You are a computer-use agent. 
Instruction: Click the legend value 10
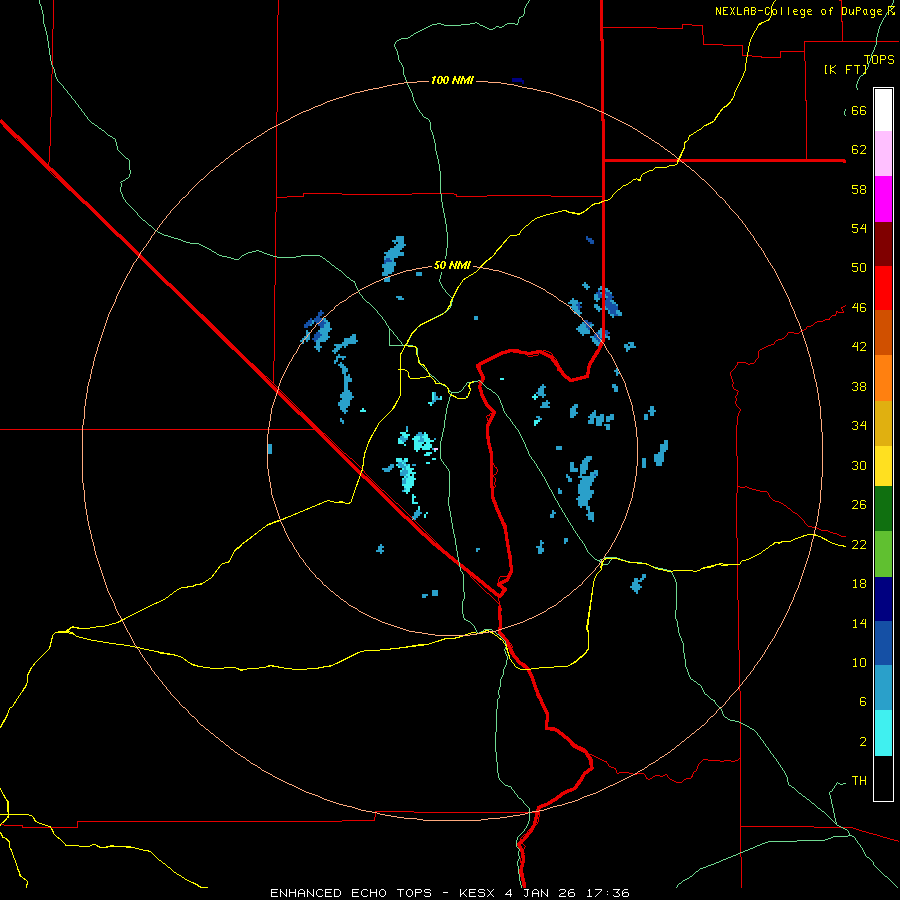[x=859, y=662]
